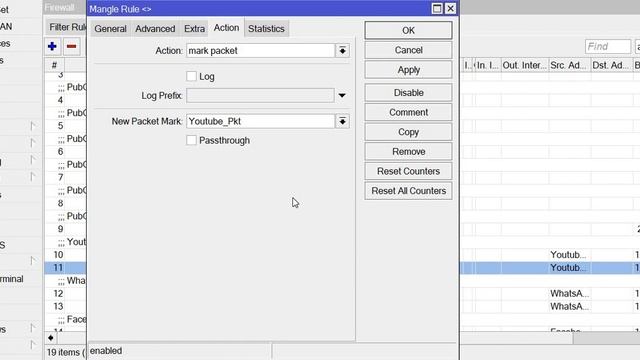Viewport: 640px width, 360px height.
Task: Click WhatsA... source cell in row 13
Action: pyautogui.click(x=569, y=306)
